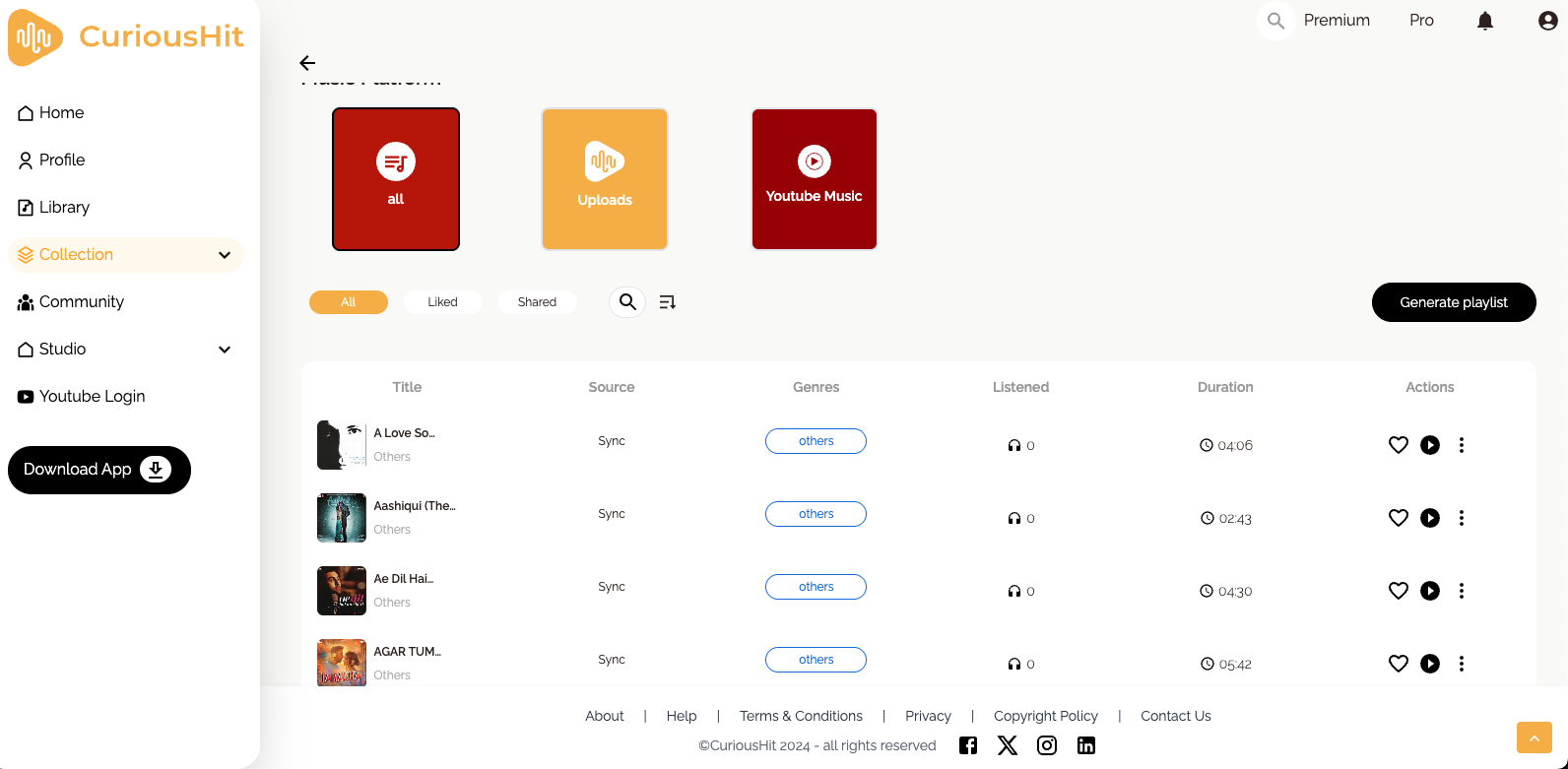Open the Instagram icon in footer
1568x769 pixels.
1047,745
